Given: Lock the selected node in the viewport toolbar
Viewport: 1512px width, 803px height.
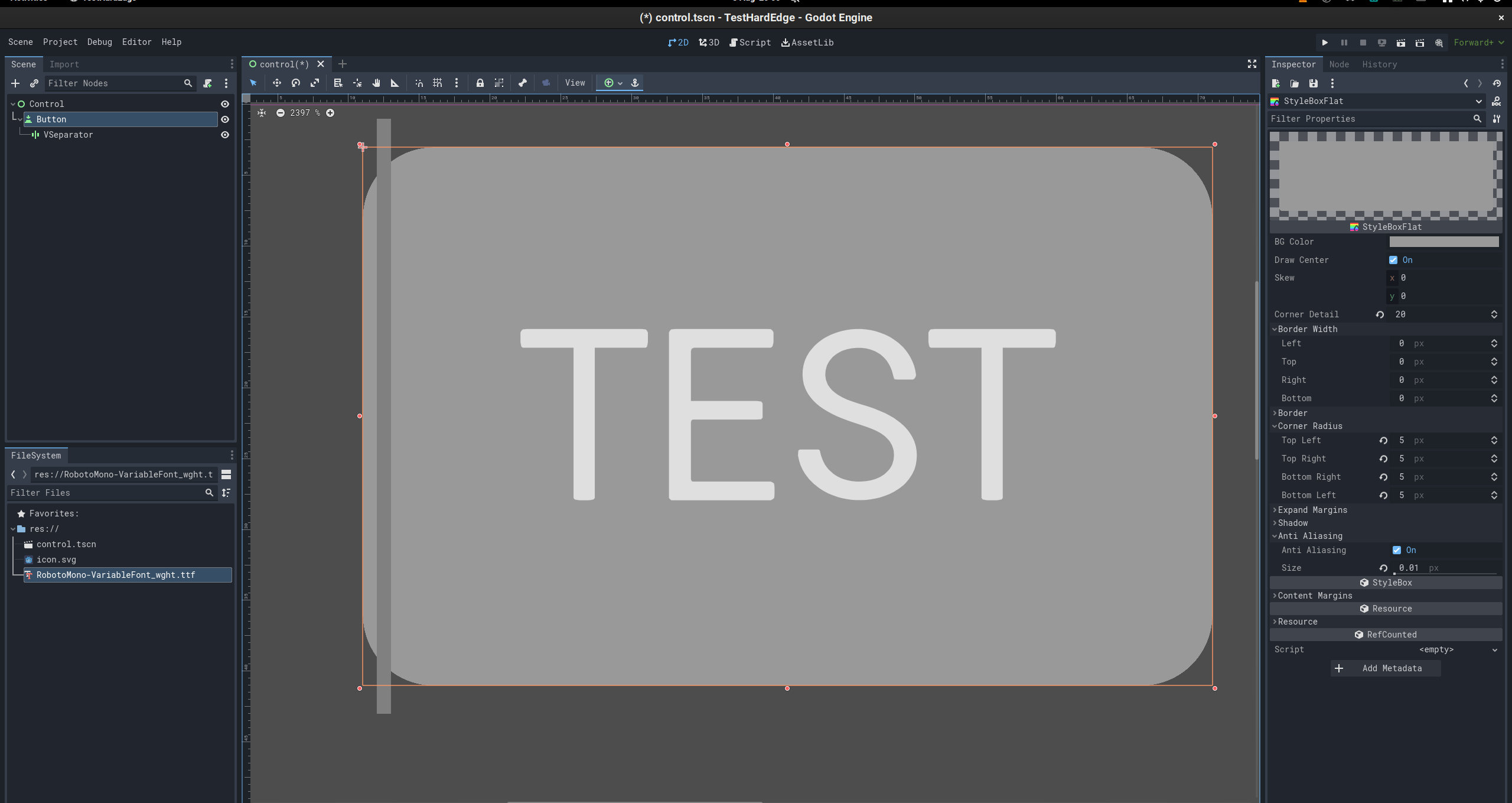Looking at the screenshot, I should click(480, 83).
